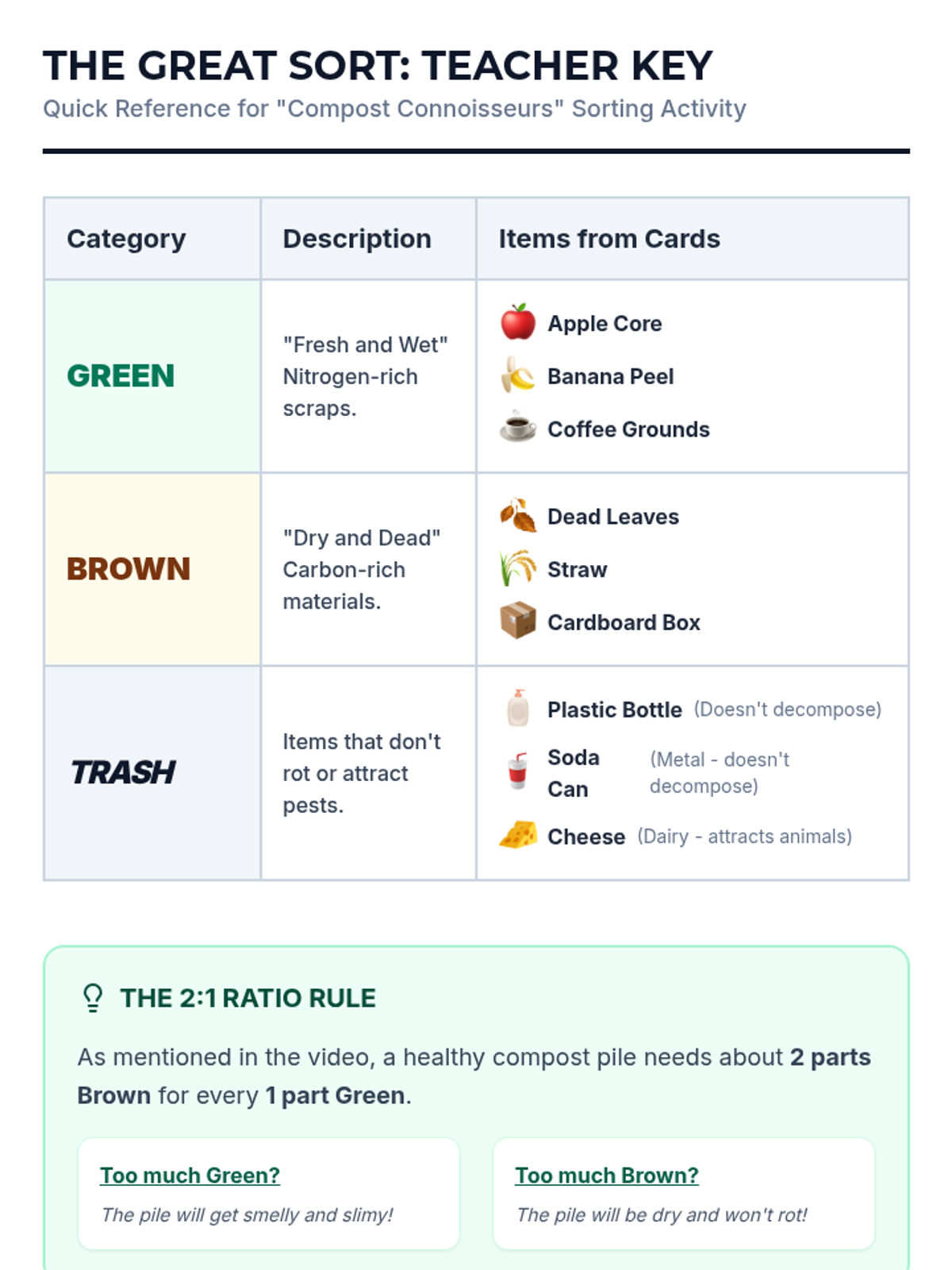Click the plastic bottle icon
The image size is (952, 1270).
pyautogui.click(x=517, y=708)
